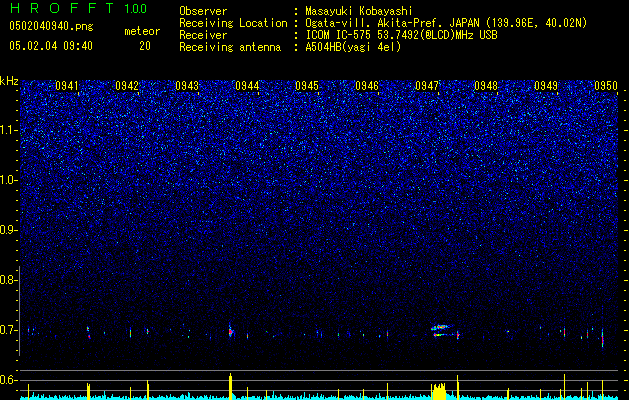The height and width of the screenshot is (400, 629).
Task: Click the 0944 time marker
Action: [x=247, y=86]
